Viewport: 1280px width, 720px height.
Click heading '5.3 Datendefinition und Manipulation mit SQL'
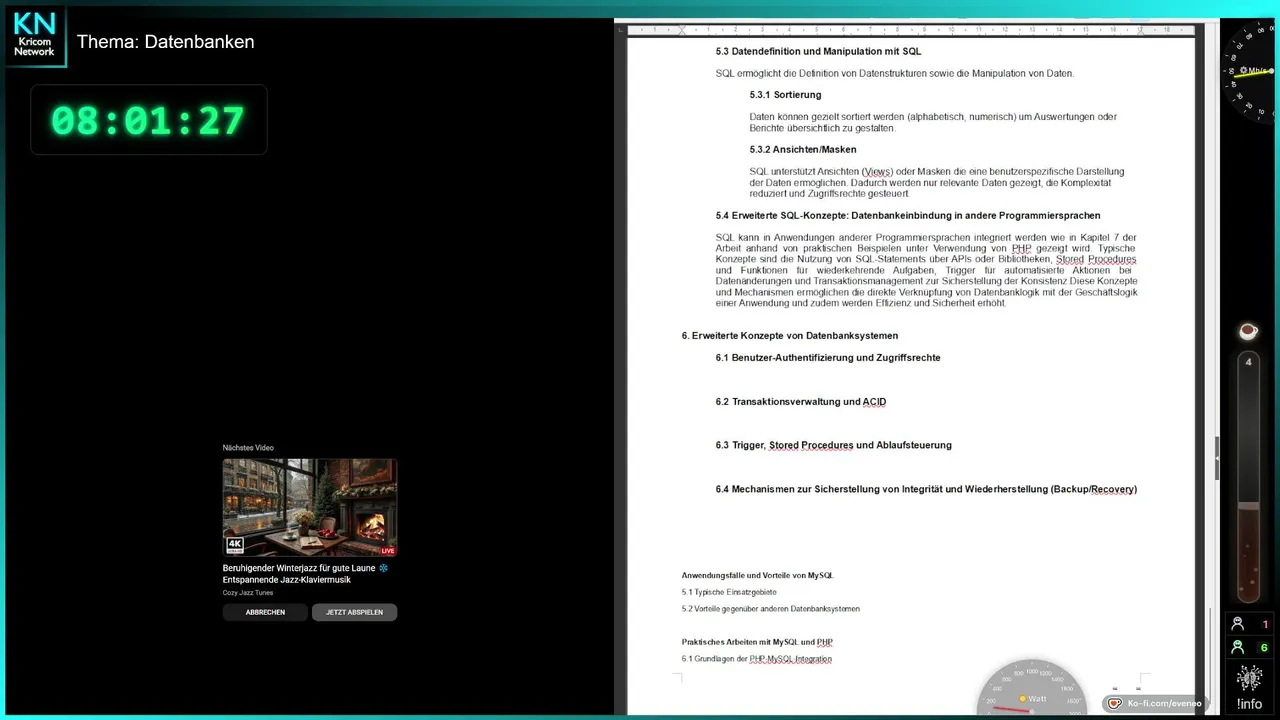coord(818,51)
